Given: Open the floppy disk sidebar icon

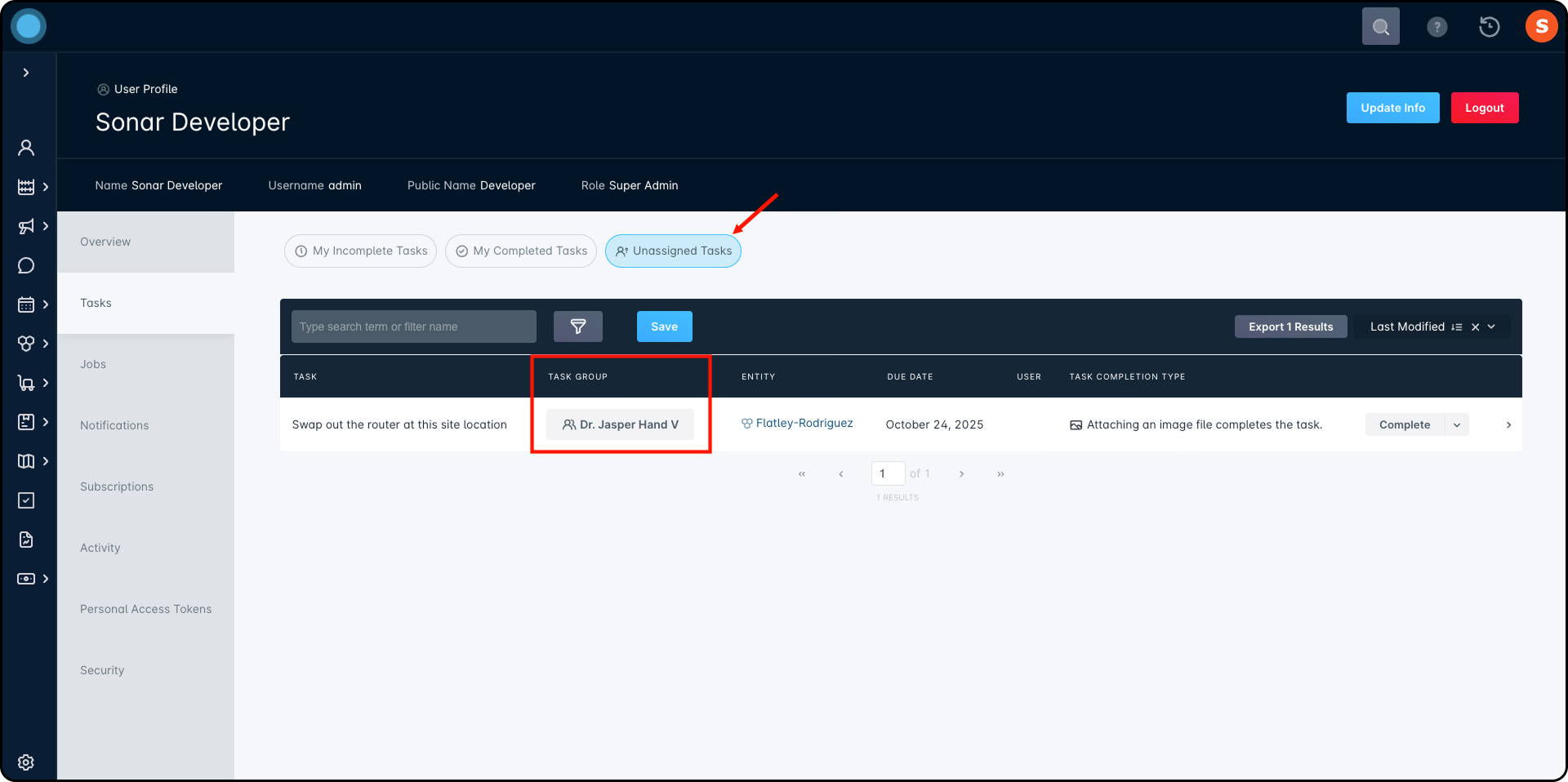Looking at the screenshot, I should [26, 422].
